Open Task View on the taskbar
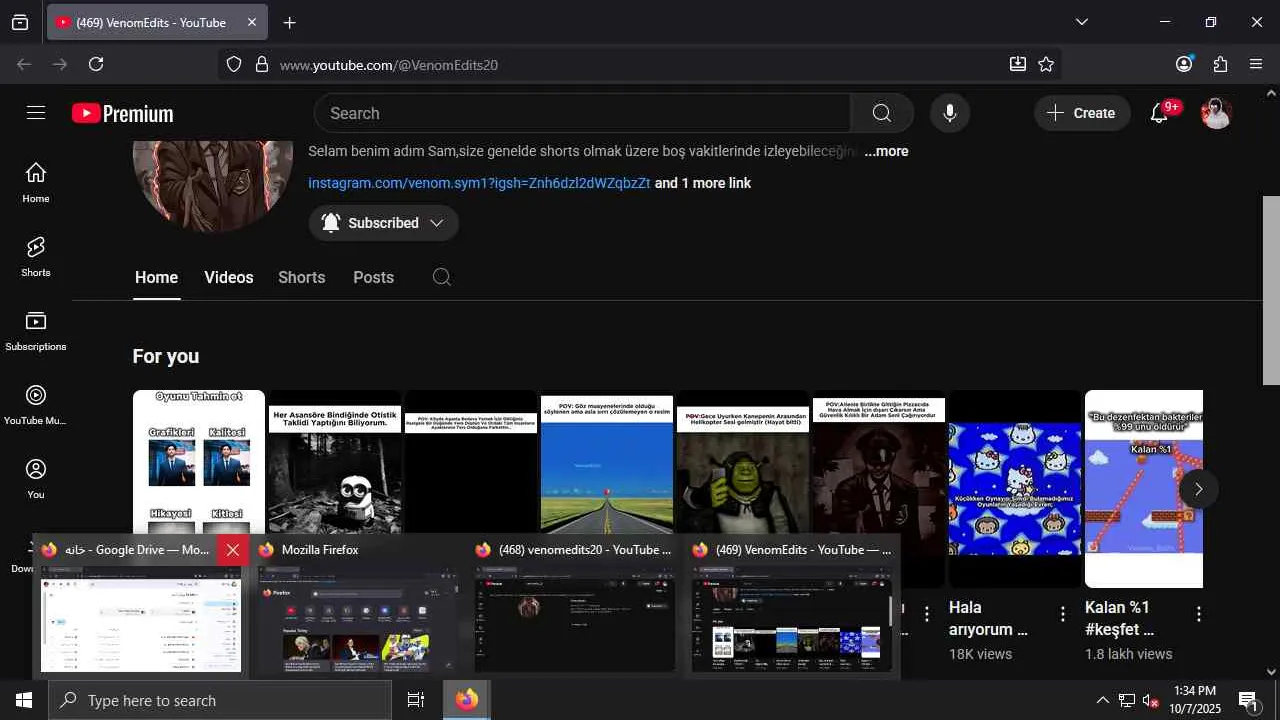 pos(416,700)
